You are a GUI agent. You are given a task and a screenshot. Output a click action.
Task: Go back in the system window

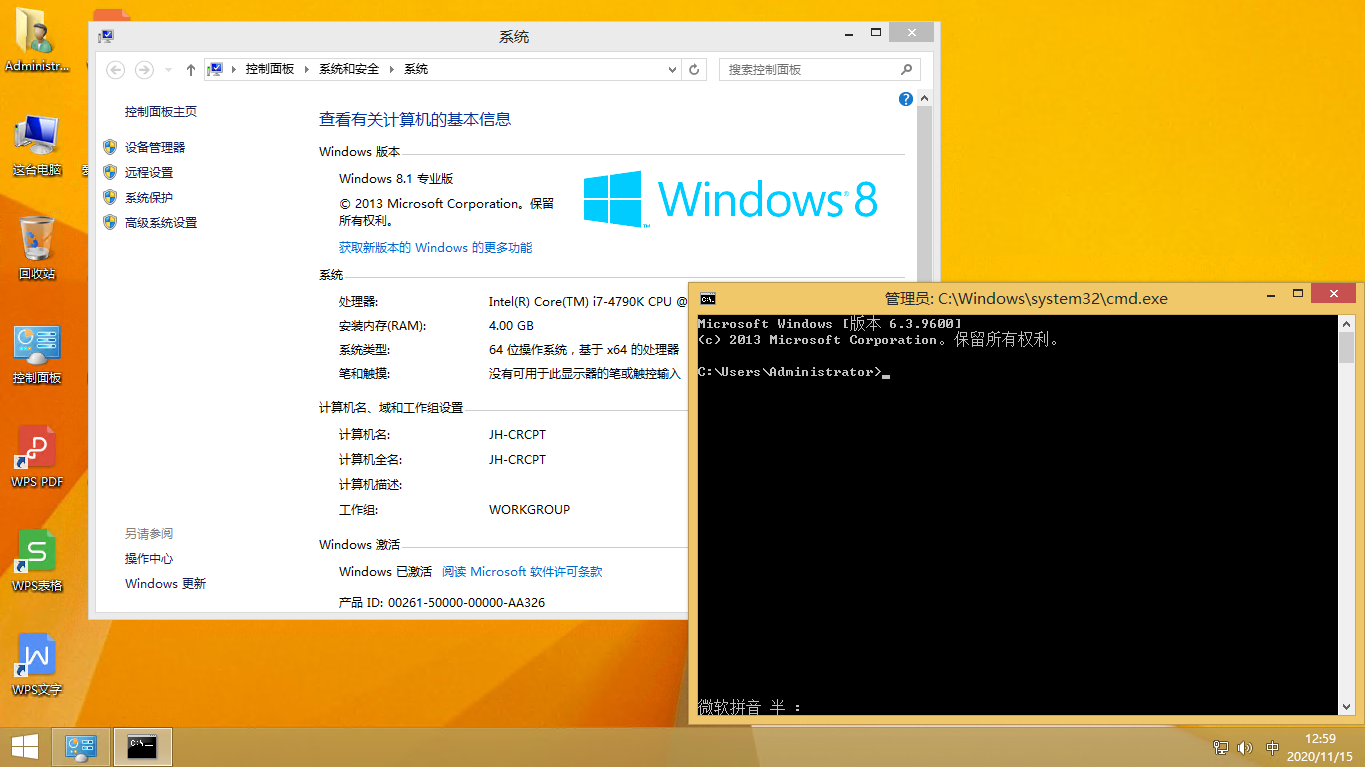click(x=116, y=69)
